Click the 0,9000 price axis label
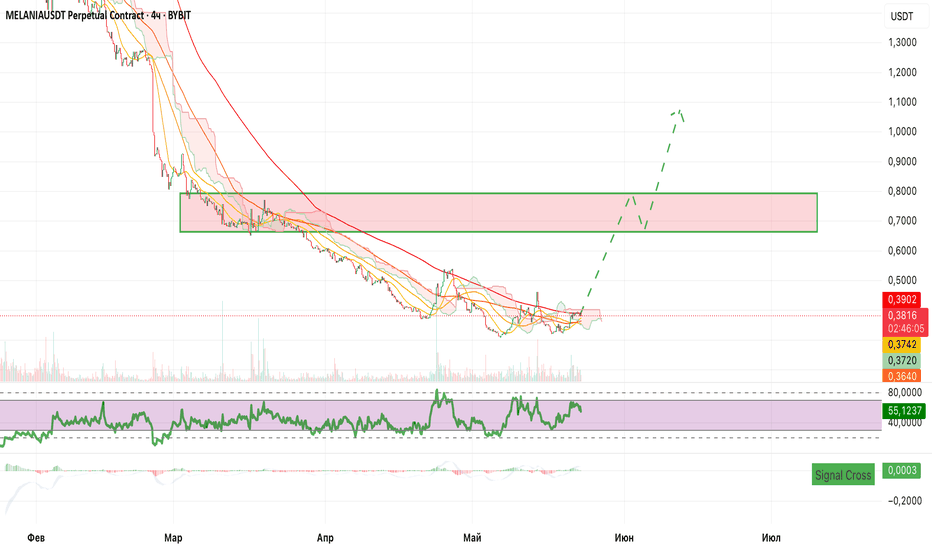The height and width of the screenshot is (550, 932). point(902,161)
